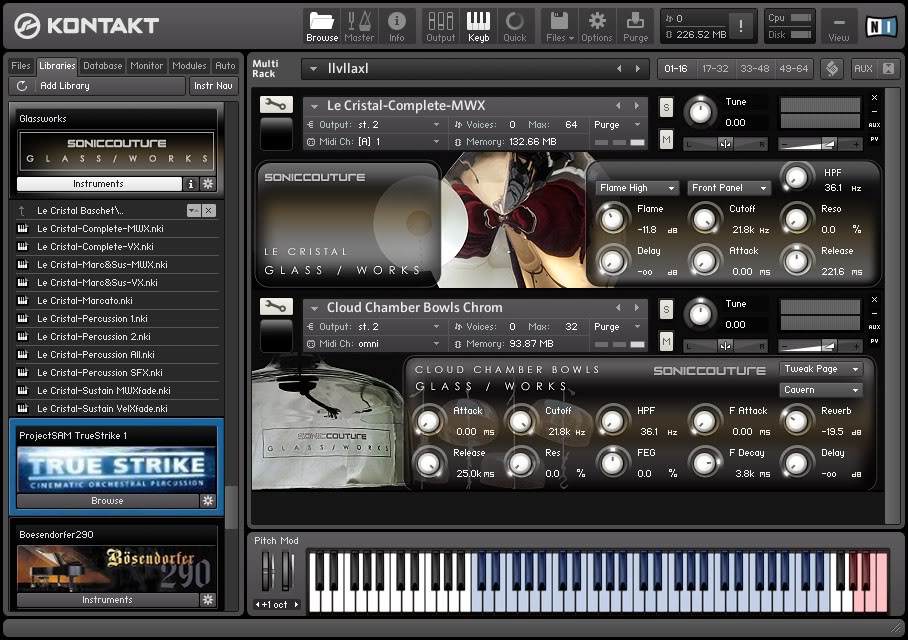Mute the Cloud Chamber Bowls instrument
The image size is (908, 640).
(x=666, y=341)
